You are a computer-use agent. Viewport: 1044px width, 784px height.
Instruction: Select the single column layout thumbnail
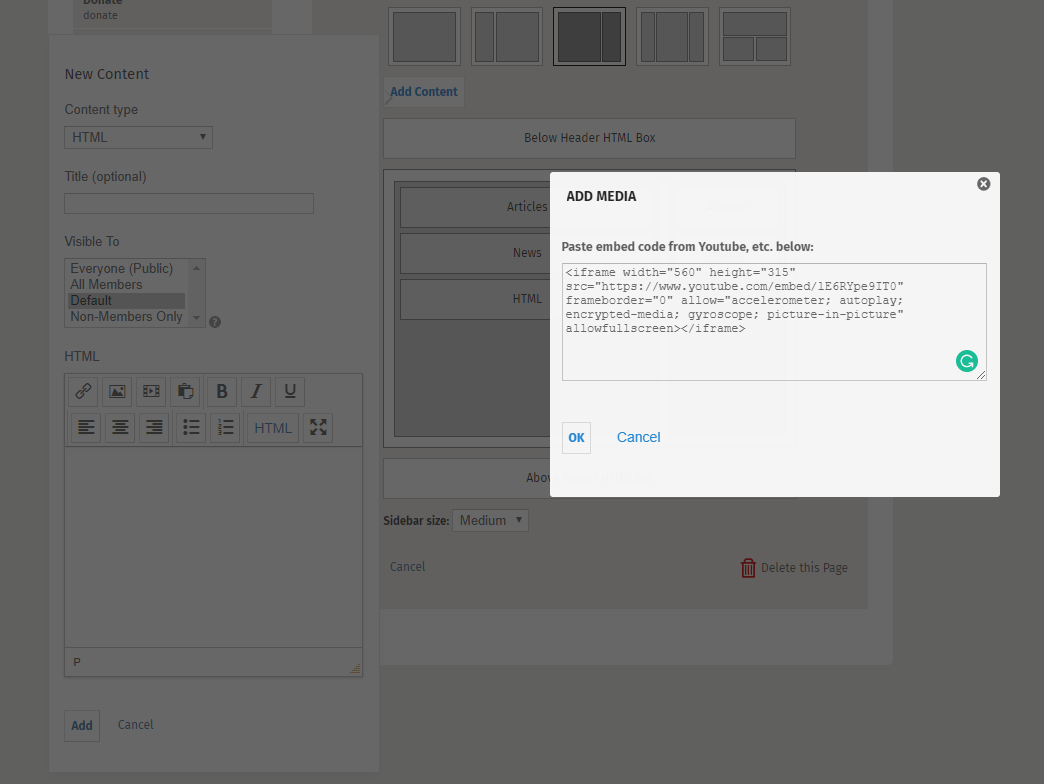pos(424,37)
